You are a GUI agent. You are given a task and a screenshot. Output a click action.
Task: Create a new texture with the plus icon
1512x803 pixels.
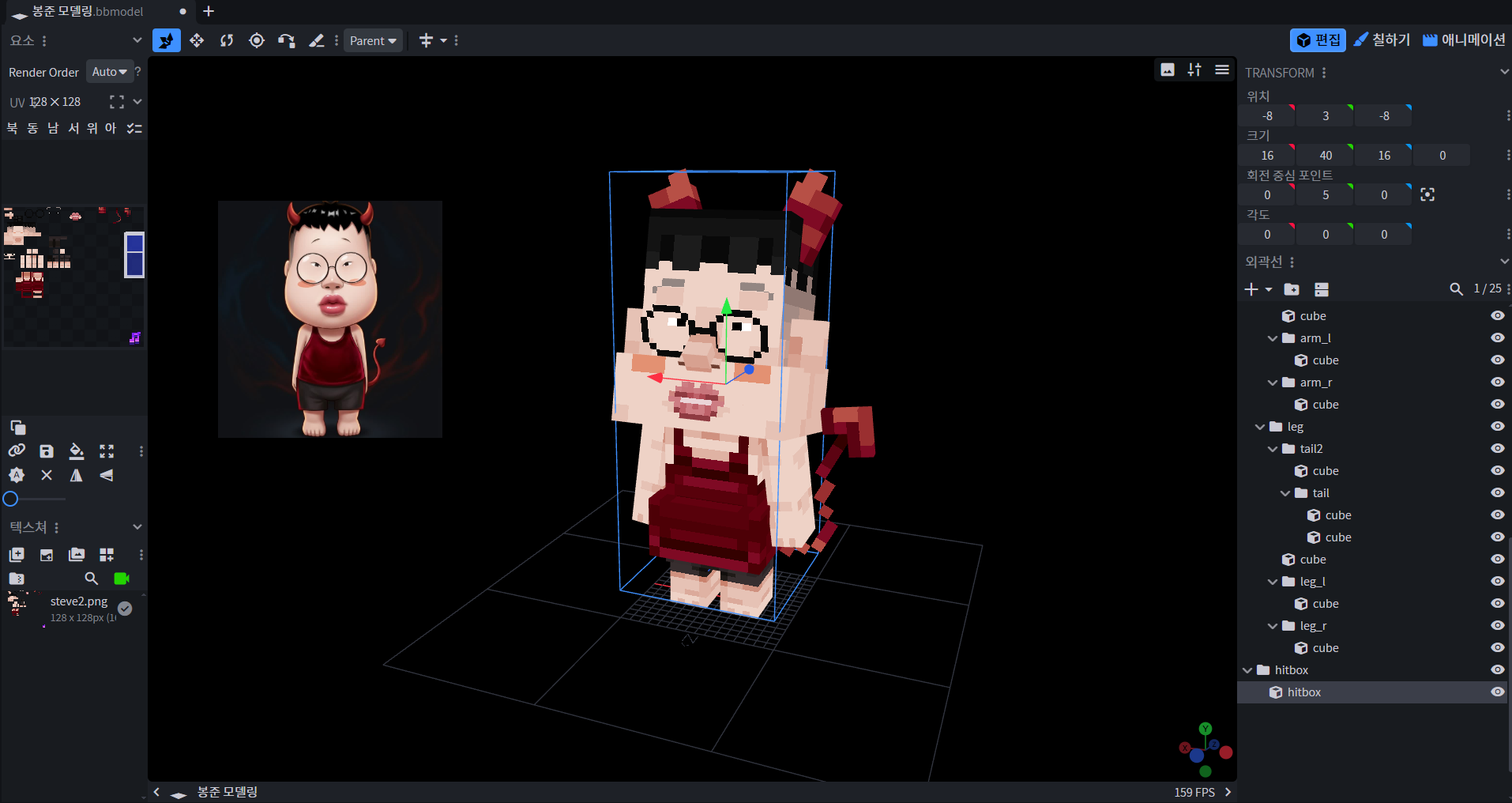point(17,555)
